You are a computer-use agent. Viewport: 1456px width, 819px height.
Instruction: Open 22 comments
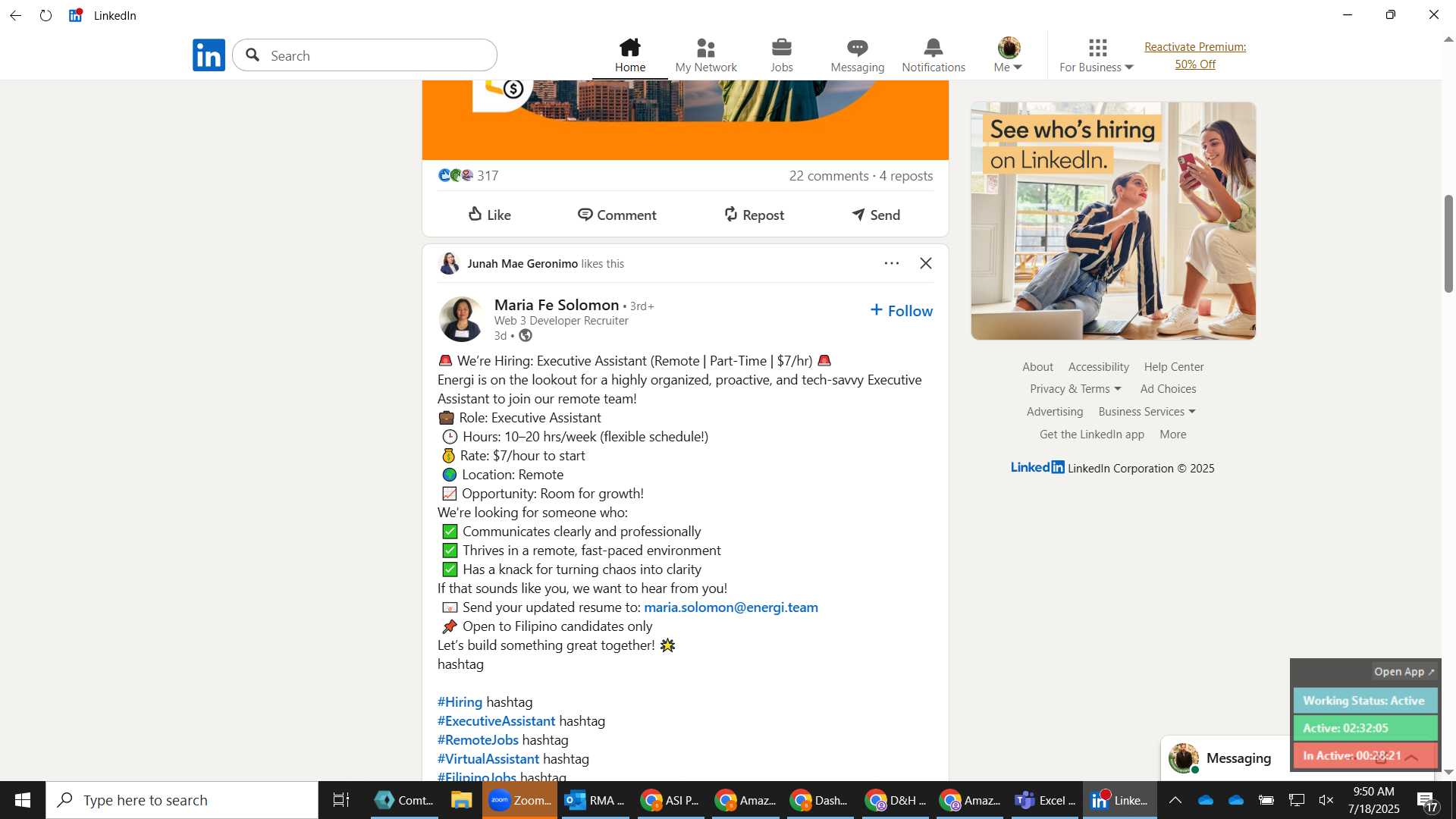[x=829, y=175]
